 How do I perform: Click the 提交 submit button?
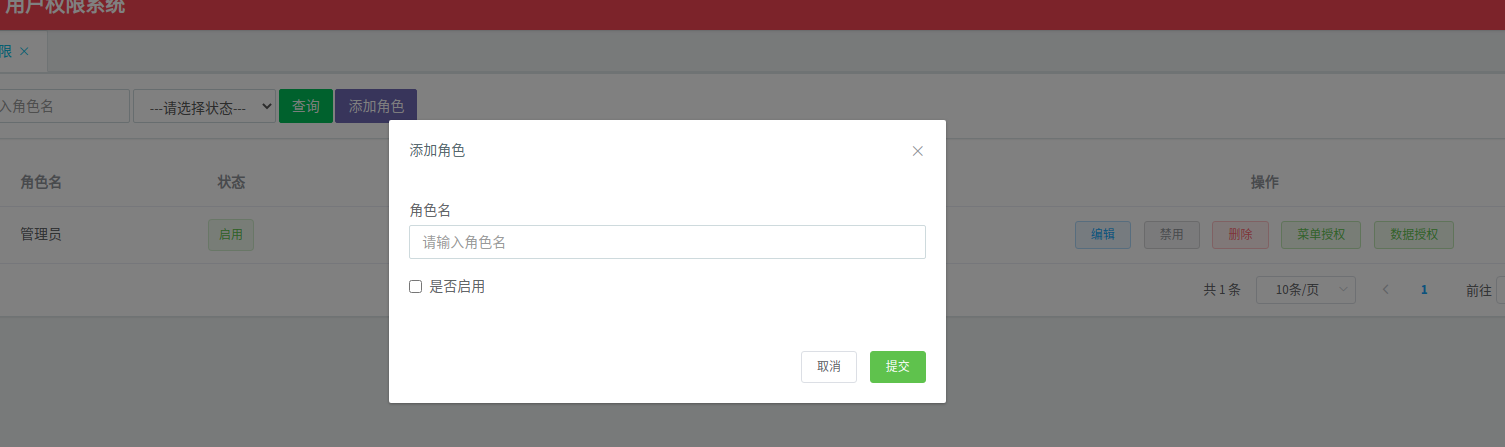click(x=898, y=367)
